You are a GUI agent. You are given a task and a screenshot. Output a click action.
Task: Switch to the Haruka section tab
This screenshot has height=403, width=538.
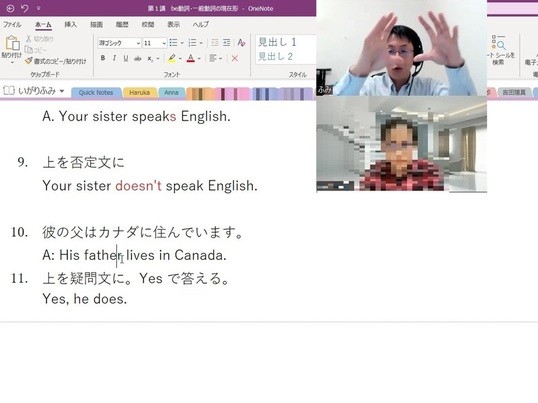coord(140,93)
